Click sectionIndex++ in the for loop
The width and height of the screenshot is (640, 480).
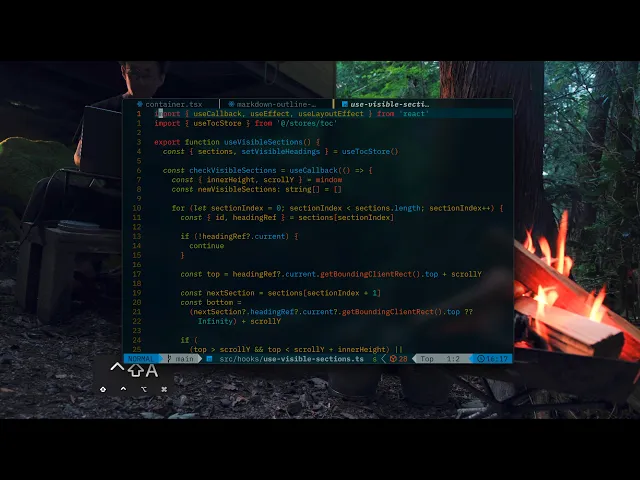460,208
